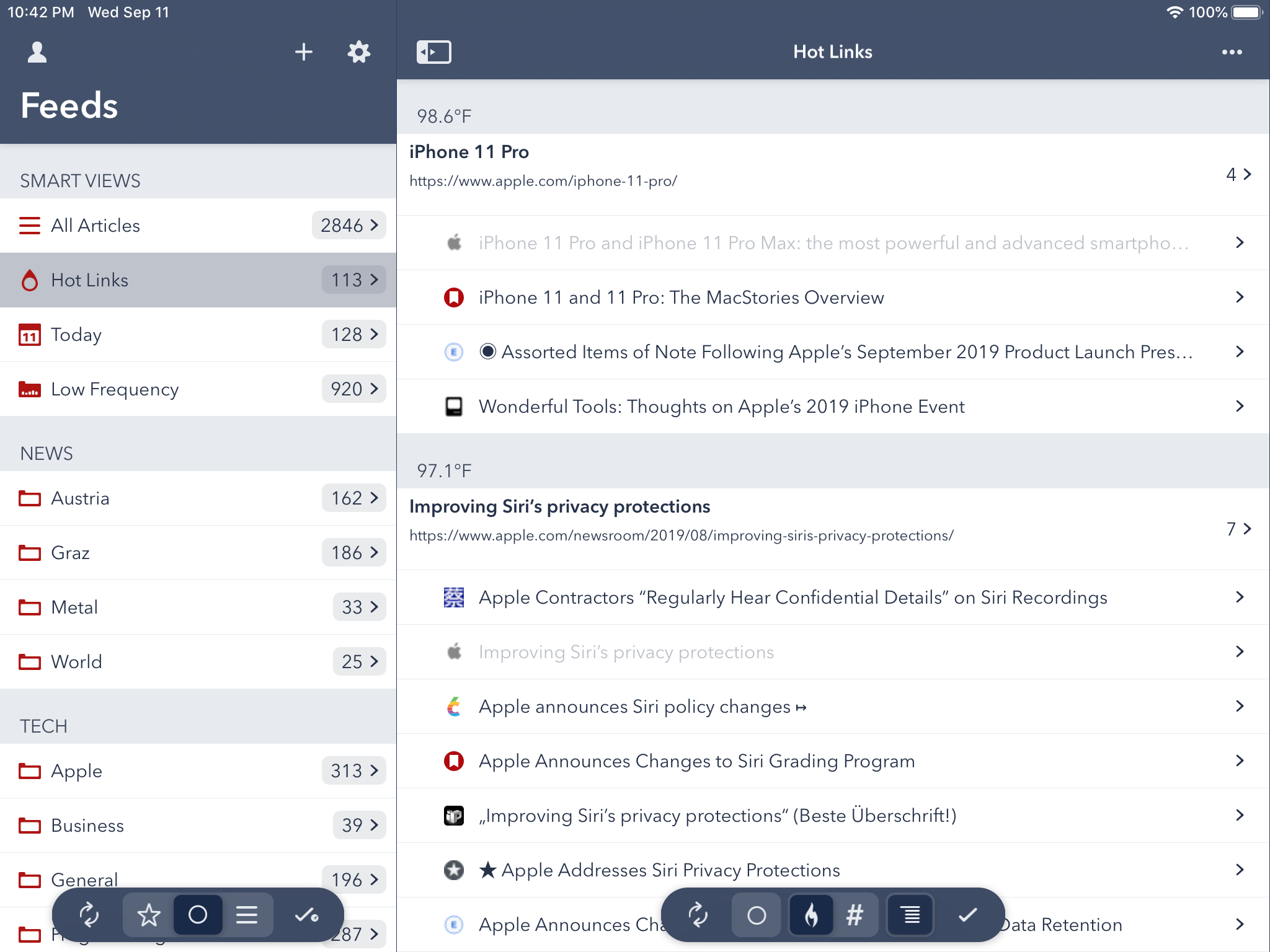The height and width of the screenshot is (952, 1270).
Task: Toggle the text layout view button
Action: coord(910,915)
